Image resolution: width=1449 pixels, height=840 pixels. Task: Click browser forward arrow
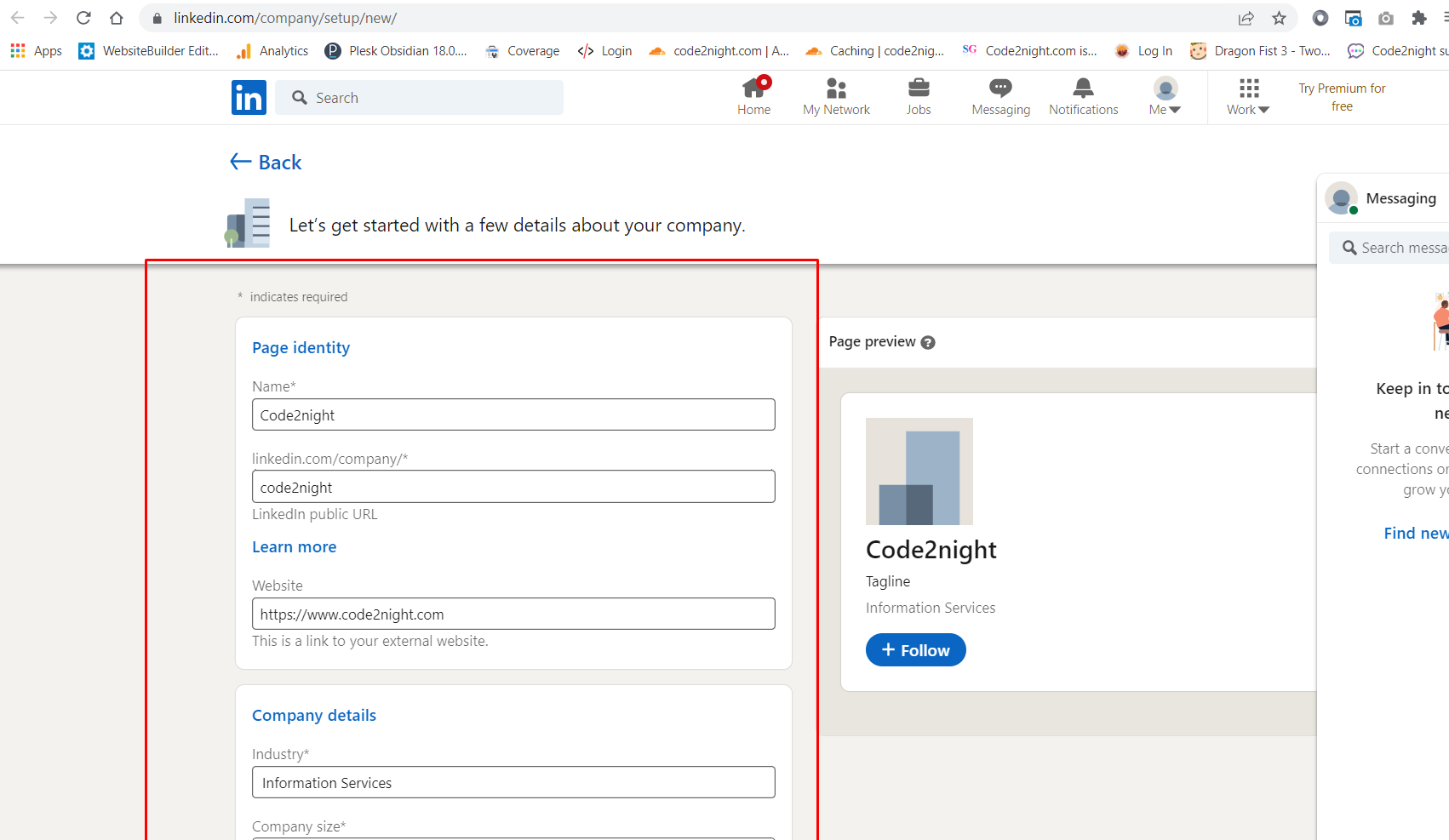tap(50, 18)
